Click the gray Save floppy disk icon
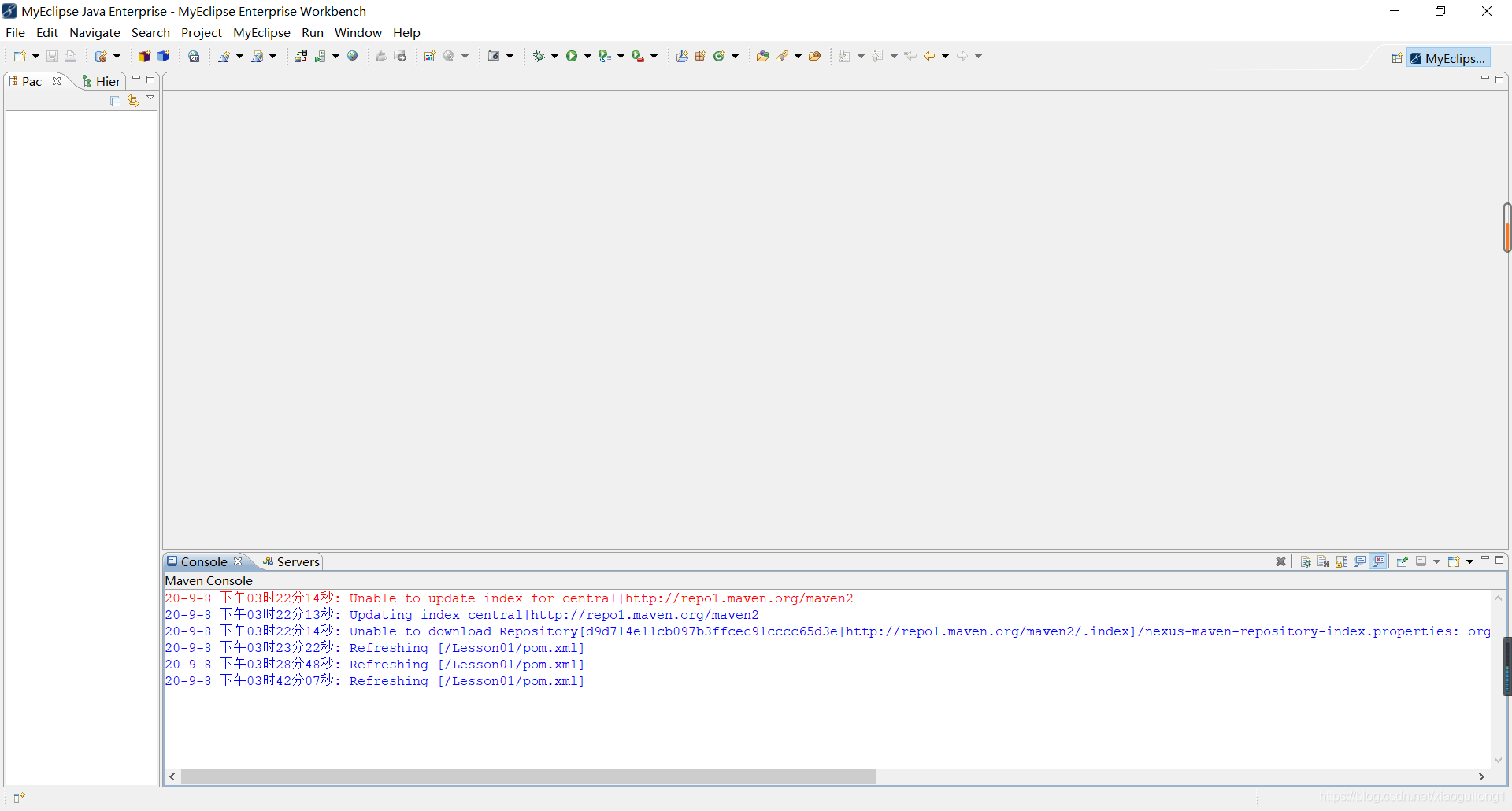This screenshot has width=1512, height=811. click(x=52, y=56)
